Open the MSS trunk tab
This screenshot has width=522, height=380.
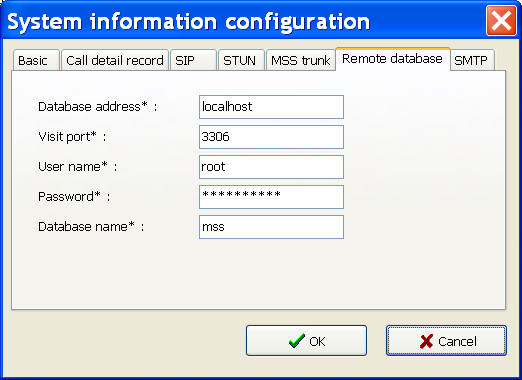tap(301, 60)
